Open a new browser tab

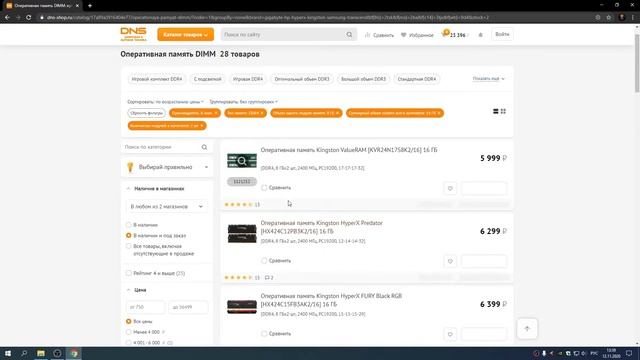click(x=90, y=6)
